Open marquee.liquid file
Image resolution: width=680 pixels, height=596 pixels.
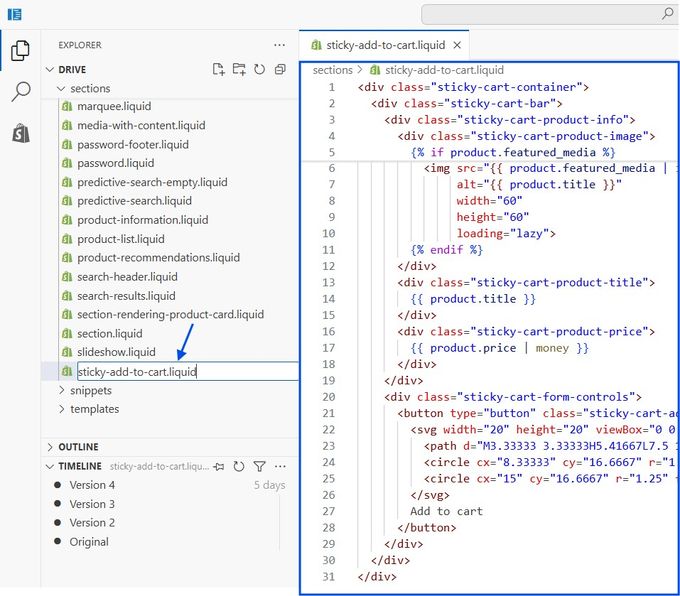[114, 106]
